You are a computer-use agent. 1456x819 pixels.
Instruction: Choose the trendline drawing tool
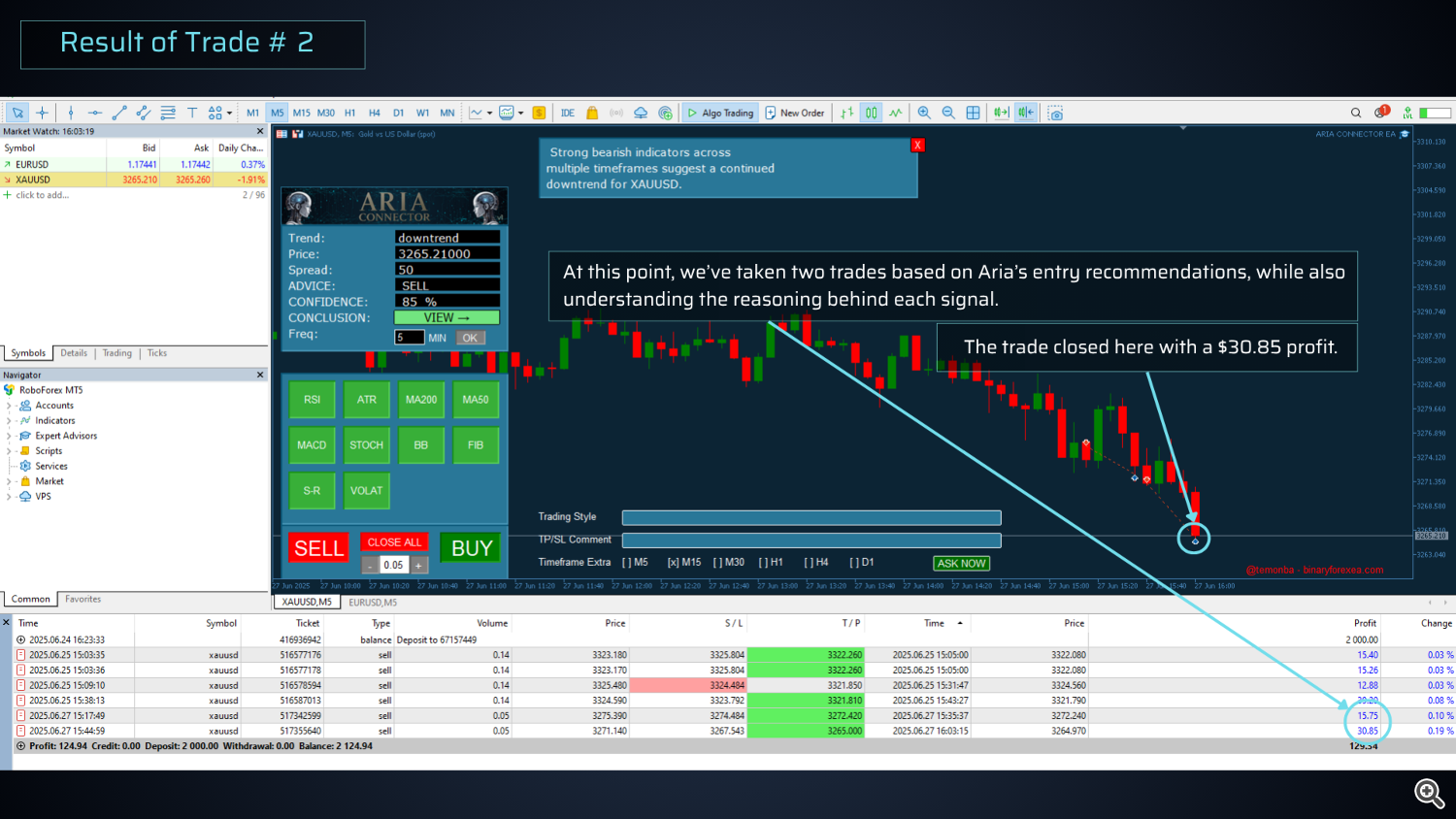[119, 113]
